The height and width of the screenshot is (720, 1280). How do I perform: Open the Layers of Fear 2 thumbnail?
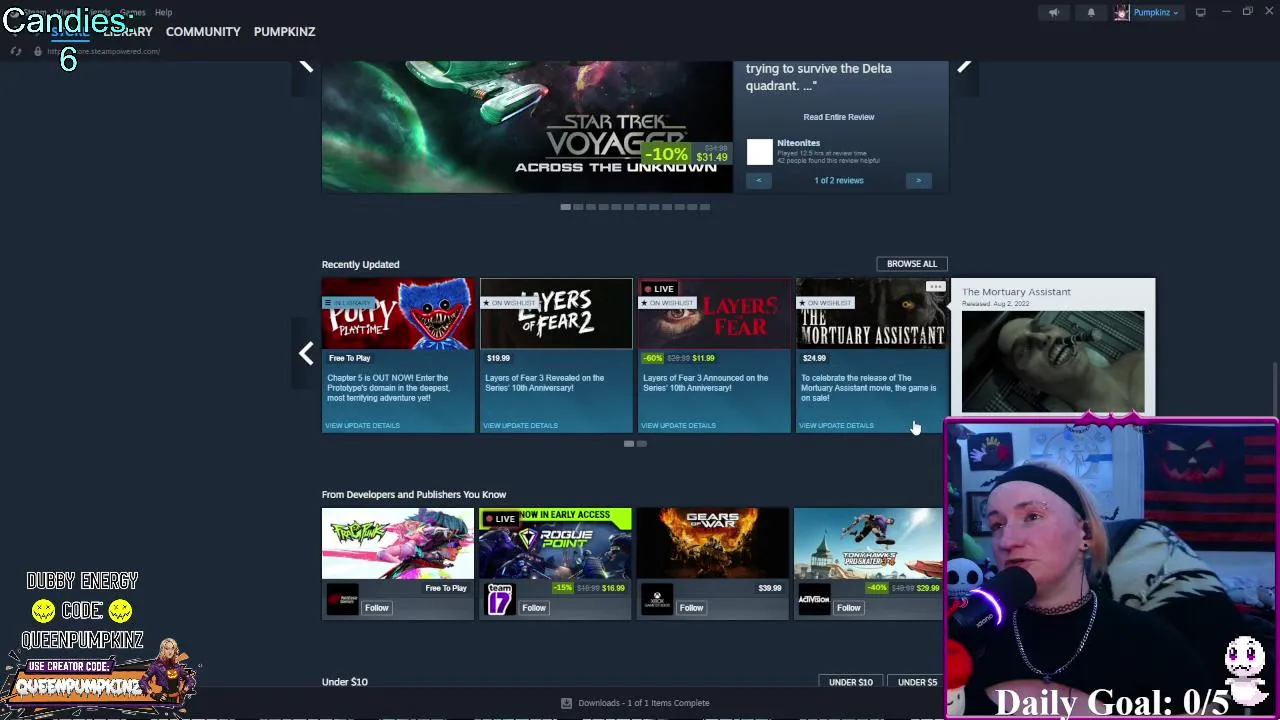556,314
